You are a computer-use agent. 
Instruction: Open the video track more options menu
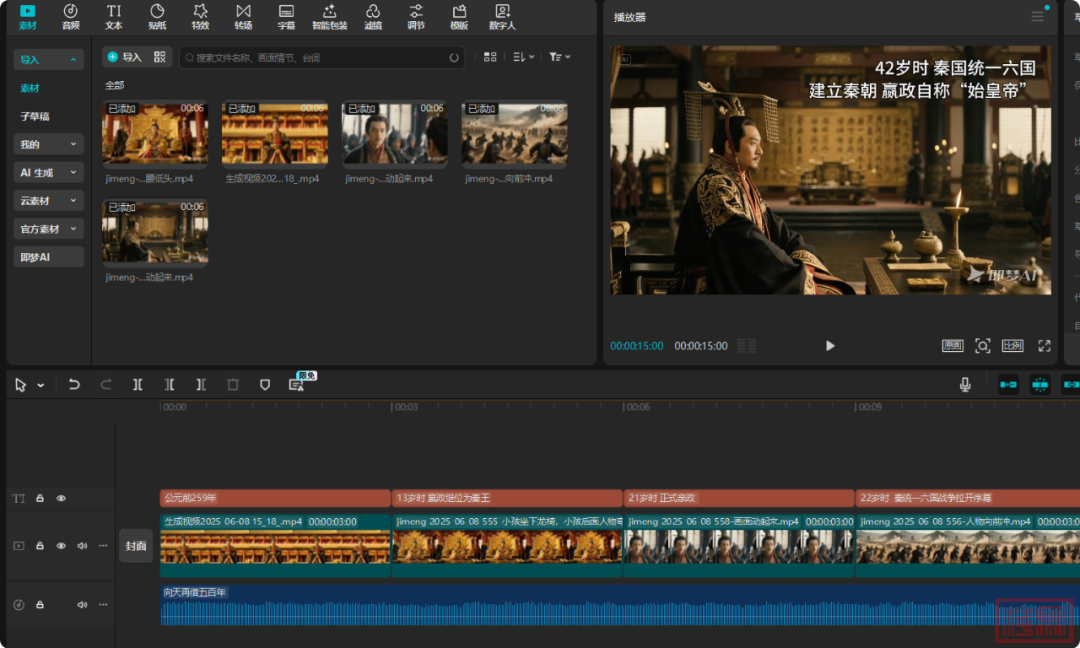(x=103, y=545)
